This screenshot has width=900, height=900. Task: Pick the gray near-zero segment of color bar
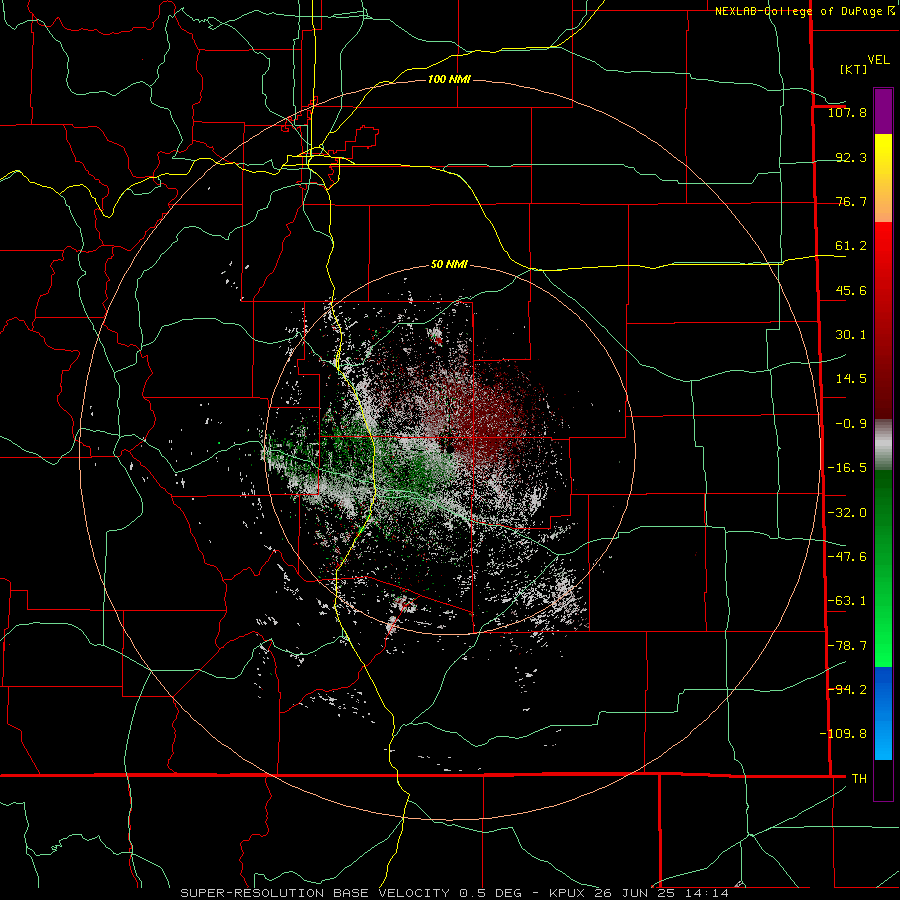(x=883, y=445)
